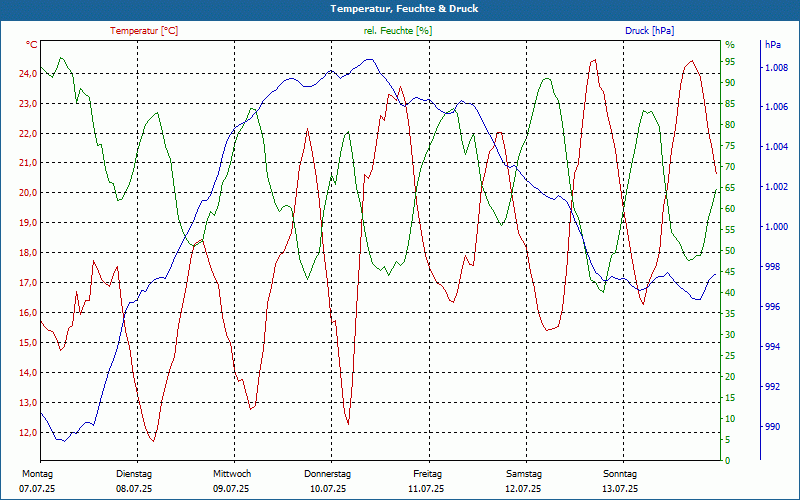
Task: Click the 'Sonntag' day label
Action: [620, 474]
